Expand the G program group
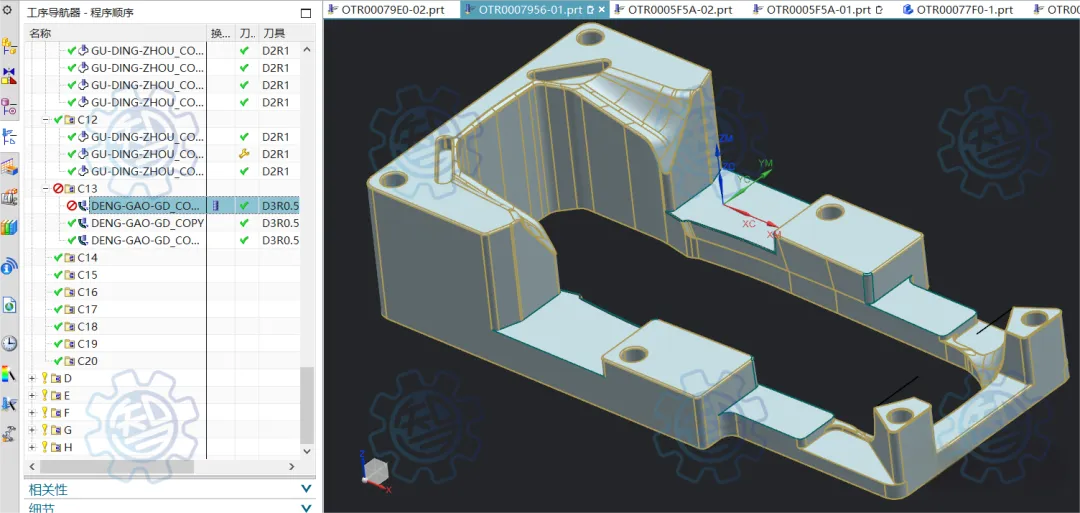Screen dimensions: 1080x513 [32, 430]
